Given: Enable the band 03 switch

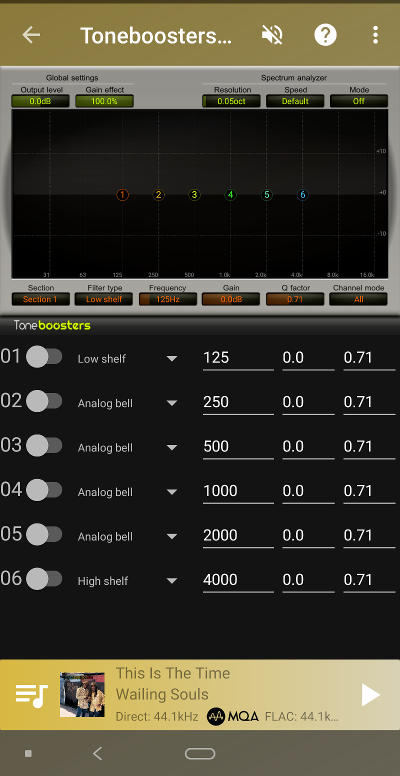Looking at the screenshot, I should [x=44, y=446].
